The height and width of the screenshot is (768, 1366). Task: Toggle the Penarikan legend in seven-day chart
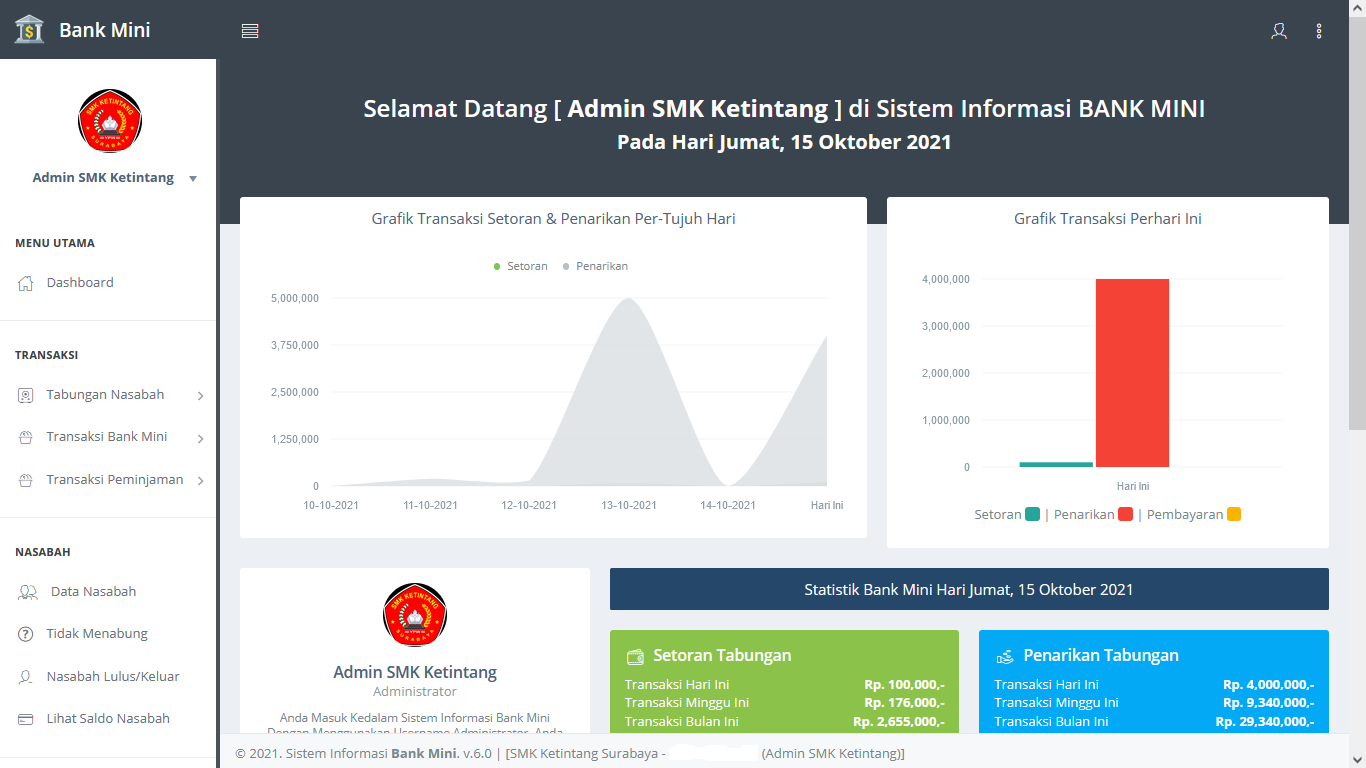pyautogui.click(x=595, y=266)
